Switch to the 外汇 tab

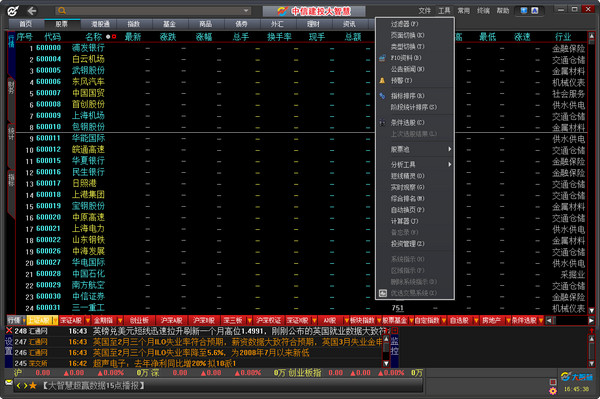(x=277, y=24)
